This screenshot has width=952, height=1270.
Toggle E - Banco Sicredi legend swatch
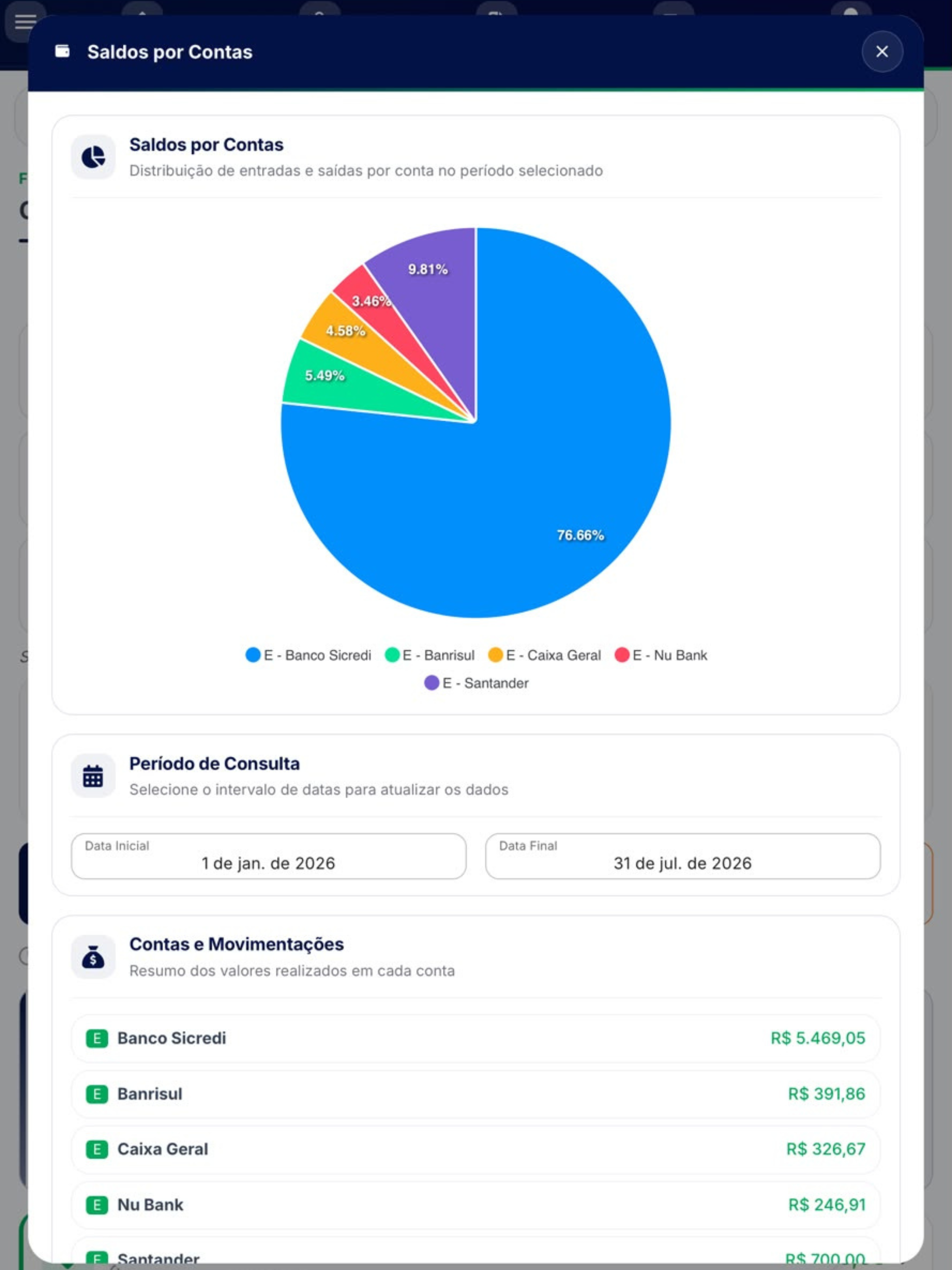(x=253, y=655)
